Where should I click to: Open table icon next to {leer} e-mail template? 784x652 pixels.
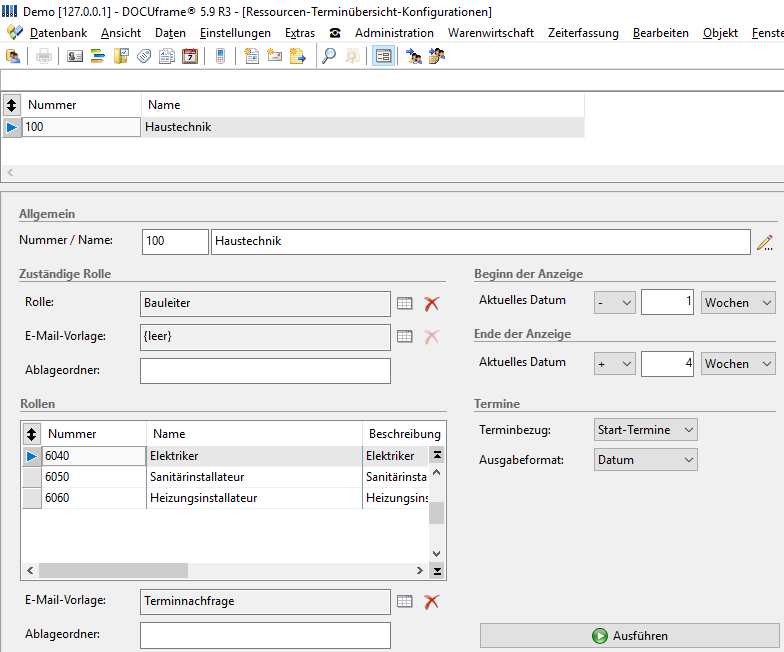[404, 336]
